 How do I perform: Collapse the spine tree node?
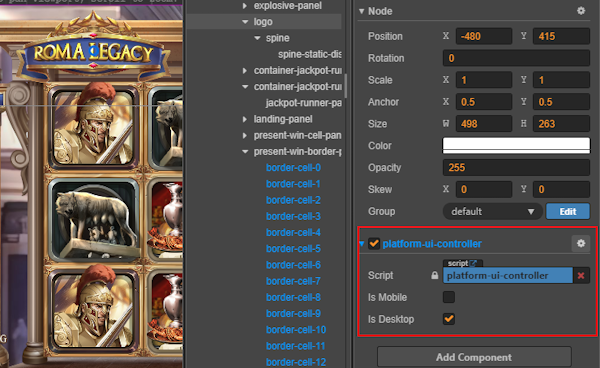(x=258, y=38)
